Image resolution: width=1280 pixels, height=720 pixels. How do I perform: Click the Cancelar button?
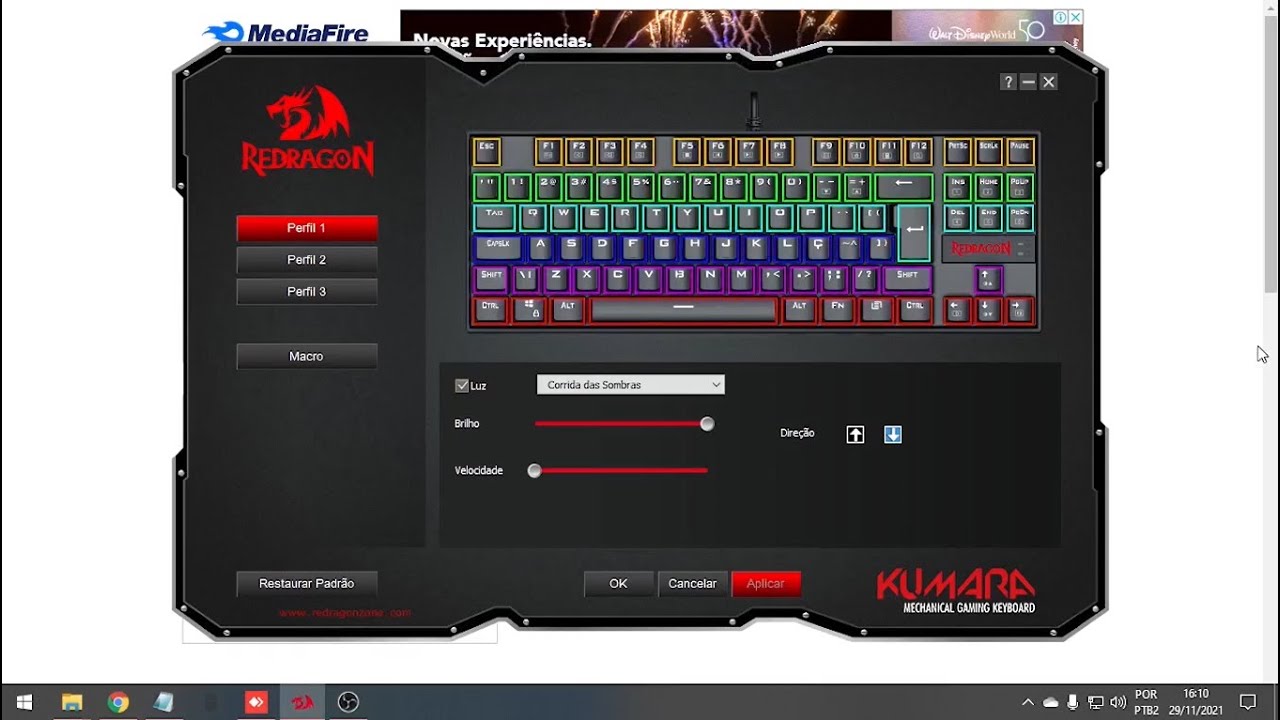point(692,584)
